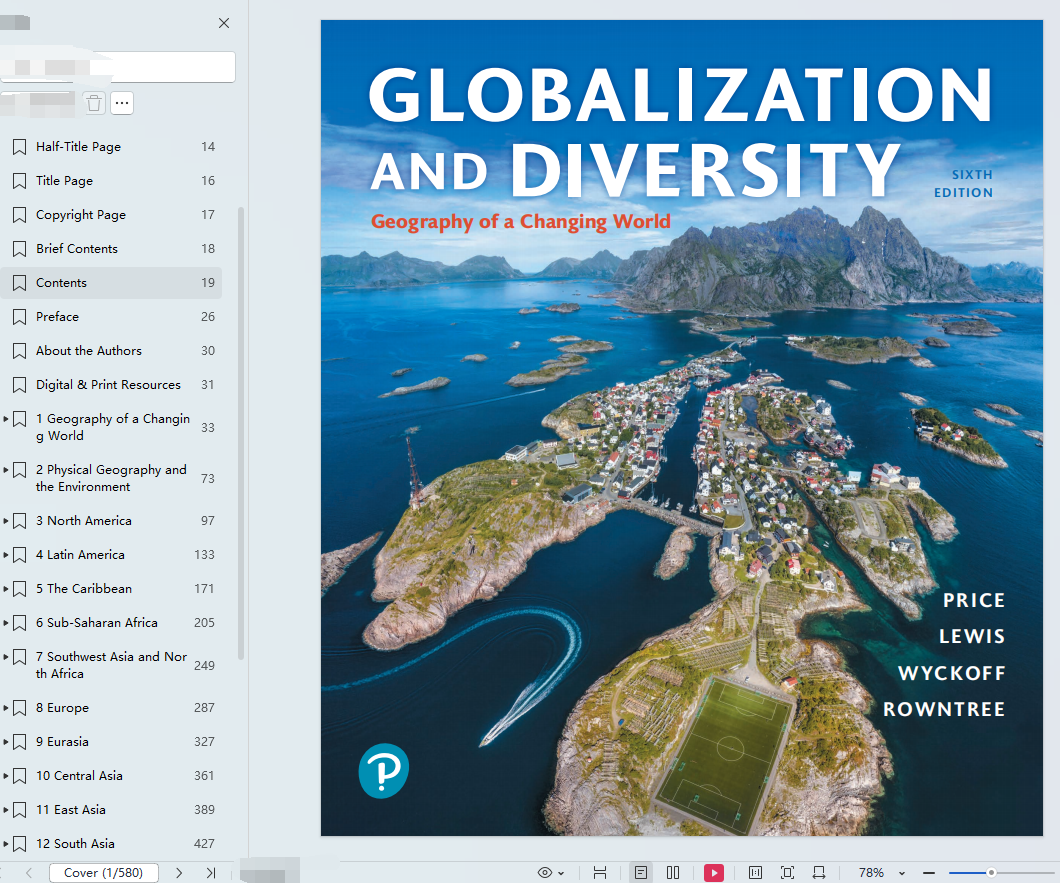Expand the 3 North America chapter
The height and width of the screenshot is (883, 1060).
click(5, 521)
